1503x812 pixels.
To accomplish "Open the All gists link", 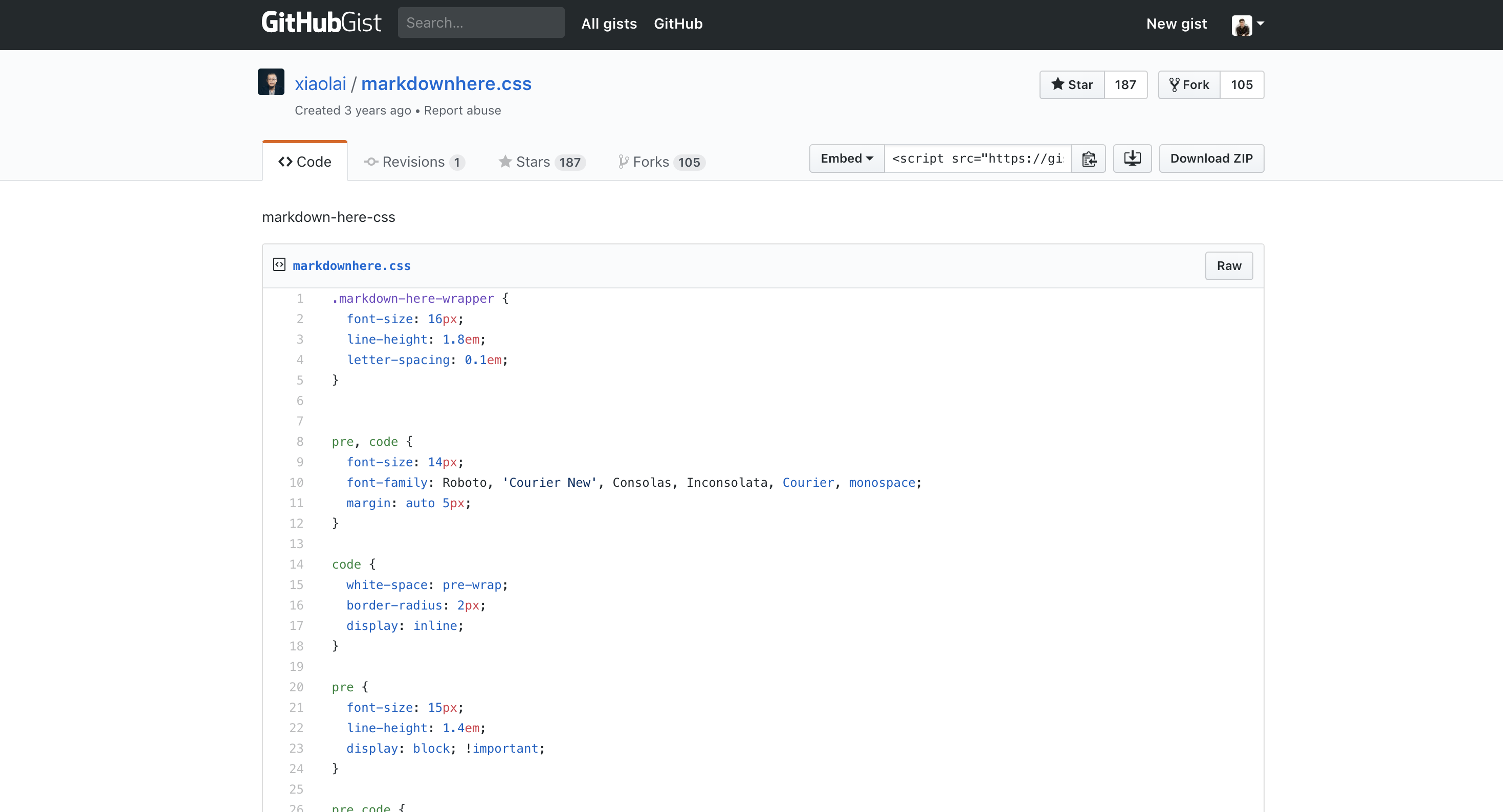I will (x=609, y=24).
